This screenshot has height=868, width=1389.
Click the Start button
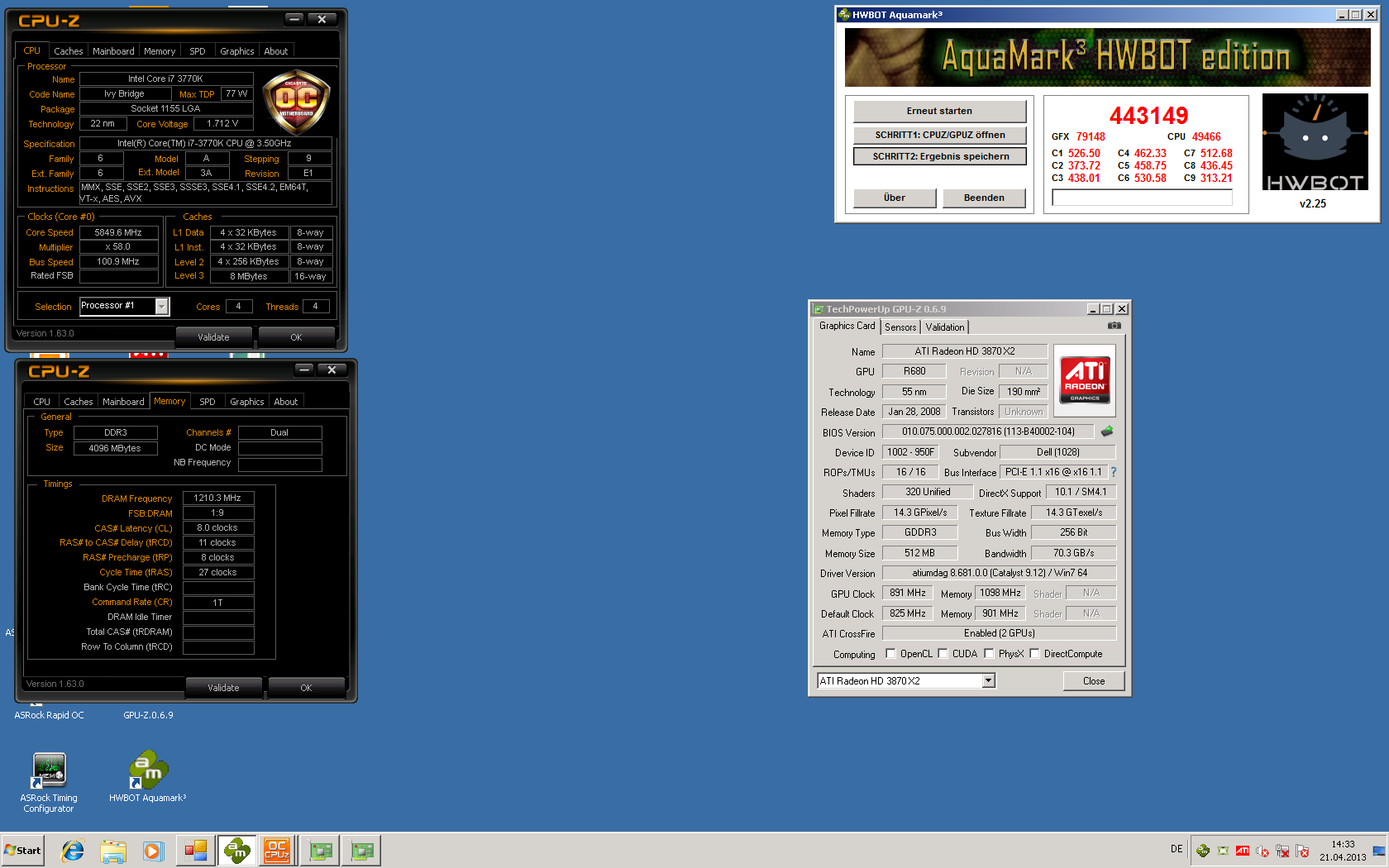(23, 850)
